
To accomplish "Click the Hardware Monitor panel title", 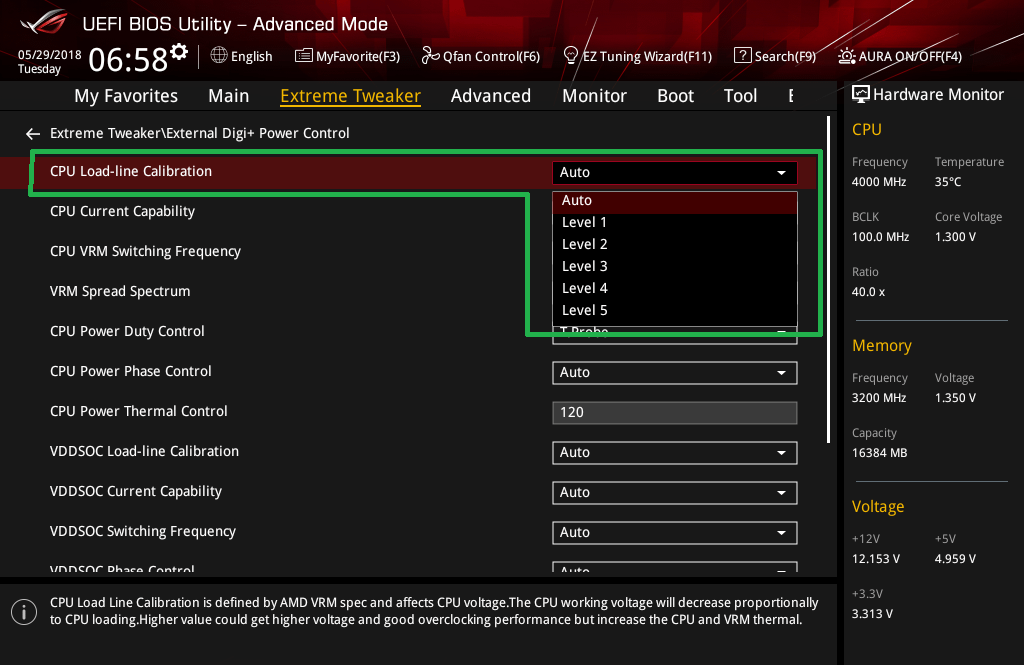I will pyautogui.click(x=938, y=95).
